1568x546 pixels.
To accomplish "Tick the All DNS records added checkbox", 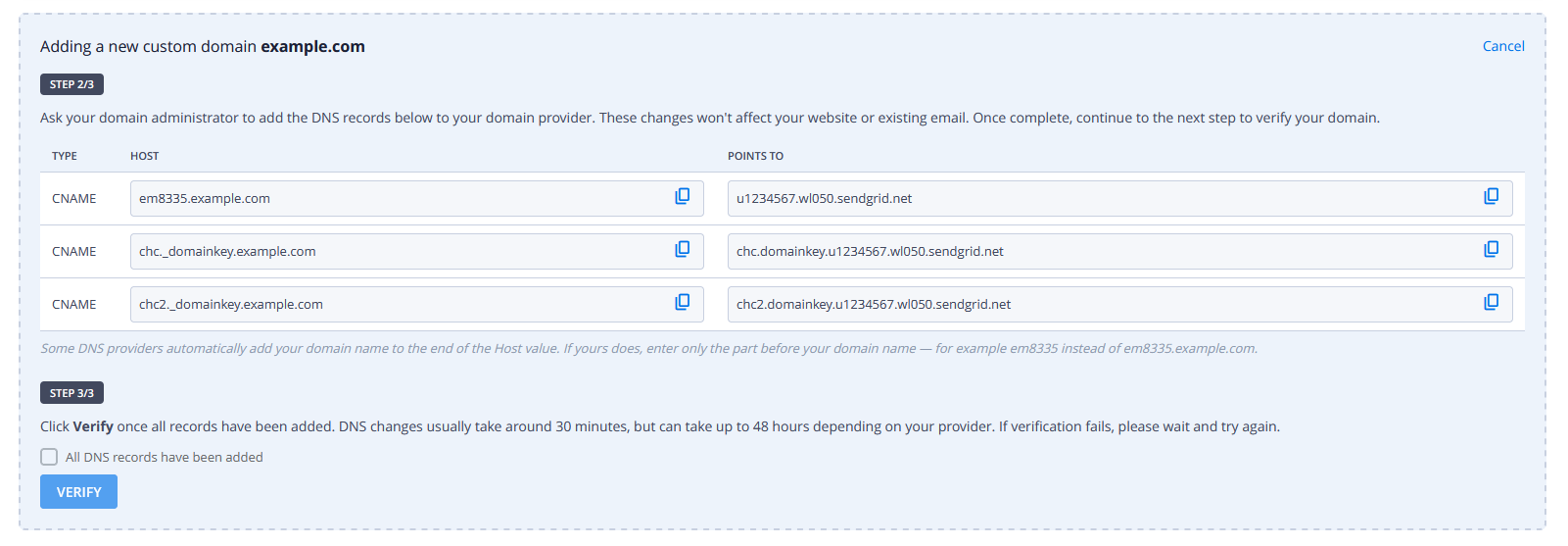I will 49,457.
